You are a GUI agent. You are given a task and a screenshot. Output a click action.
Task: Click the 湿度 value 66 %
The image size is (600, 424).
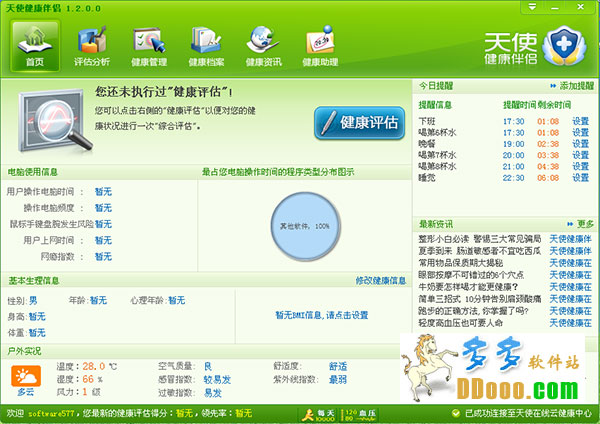pyautogui.click(x=93, y=380)
